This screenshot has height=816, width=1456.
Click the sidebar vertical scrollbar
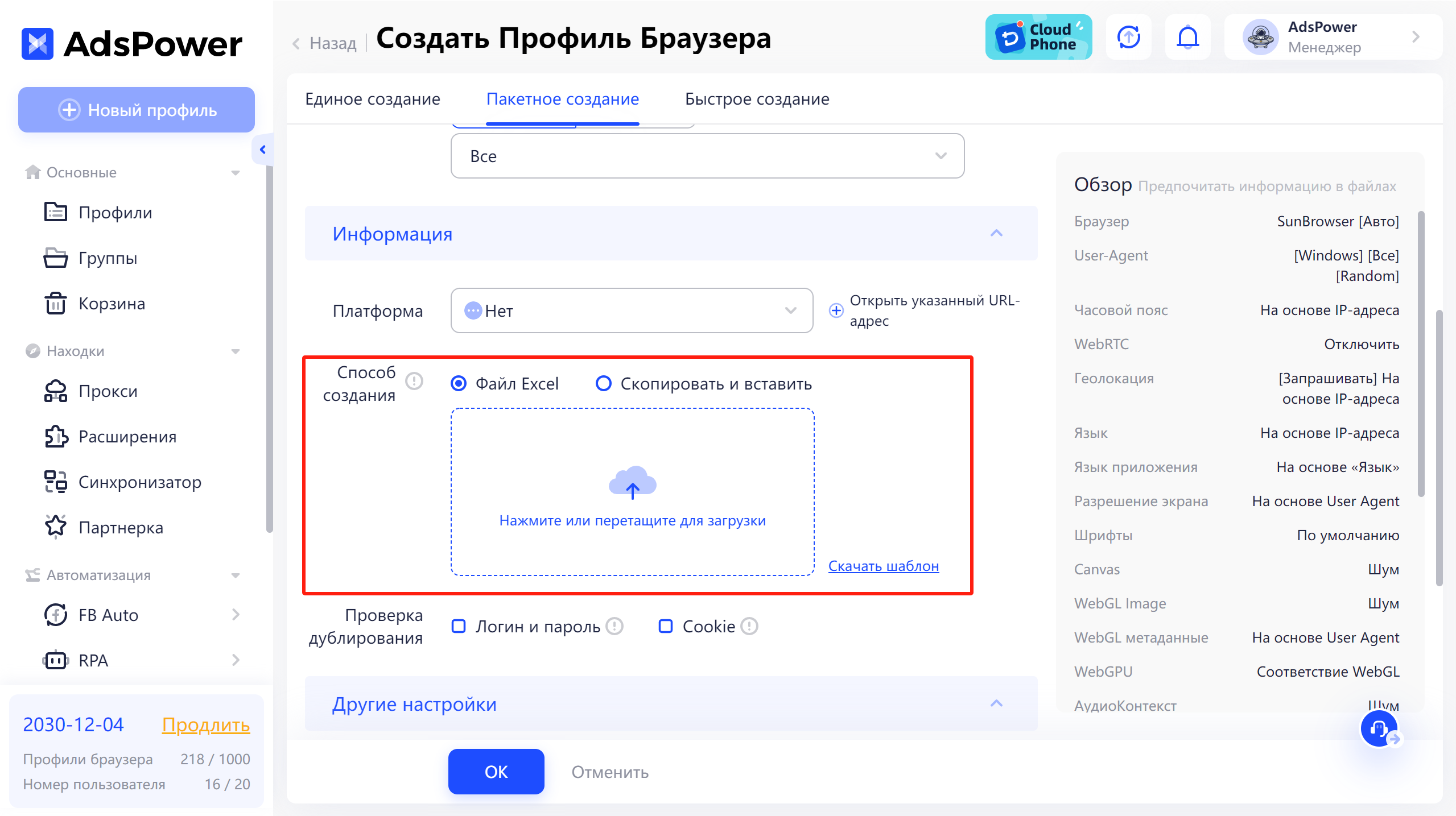coord(270,350)
